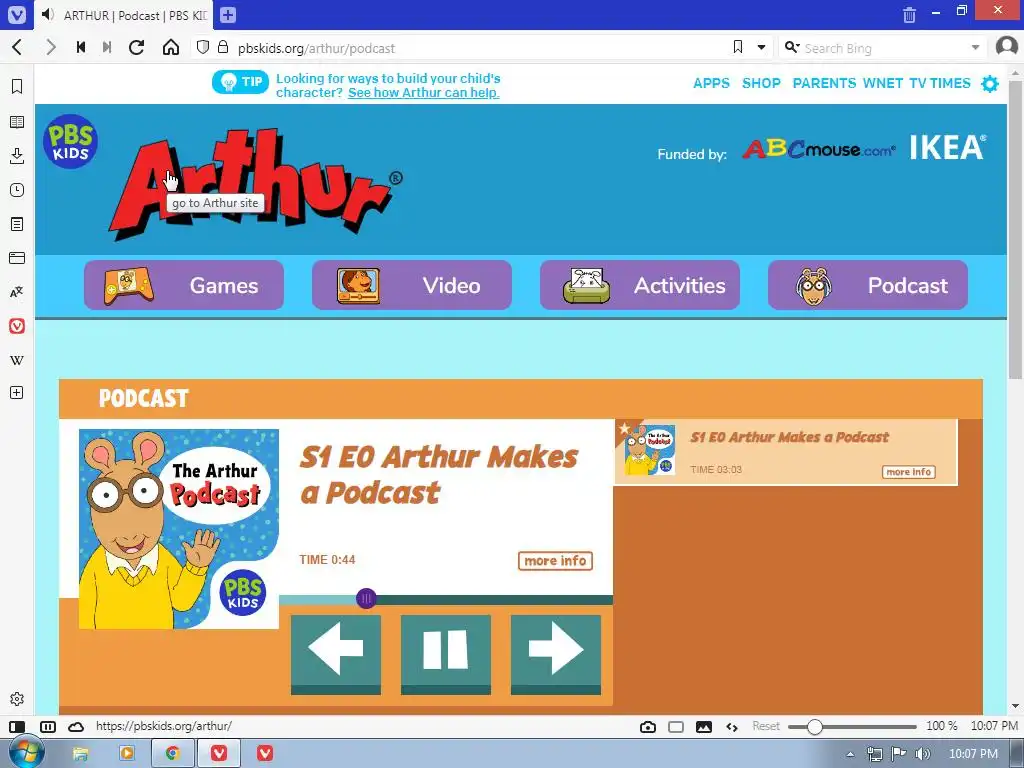Select S1 E0 episode in playlist
The image size is (1024, 768).
(786, 452)
